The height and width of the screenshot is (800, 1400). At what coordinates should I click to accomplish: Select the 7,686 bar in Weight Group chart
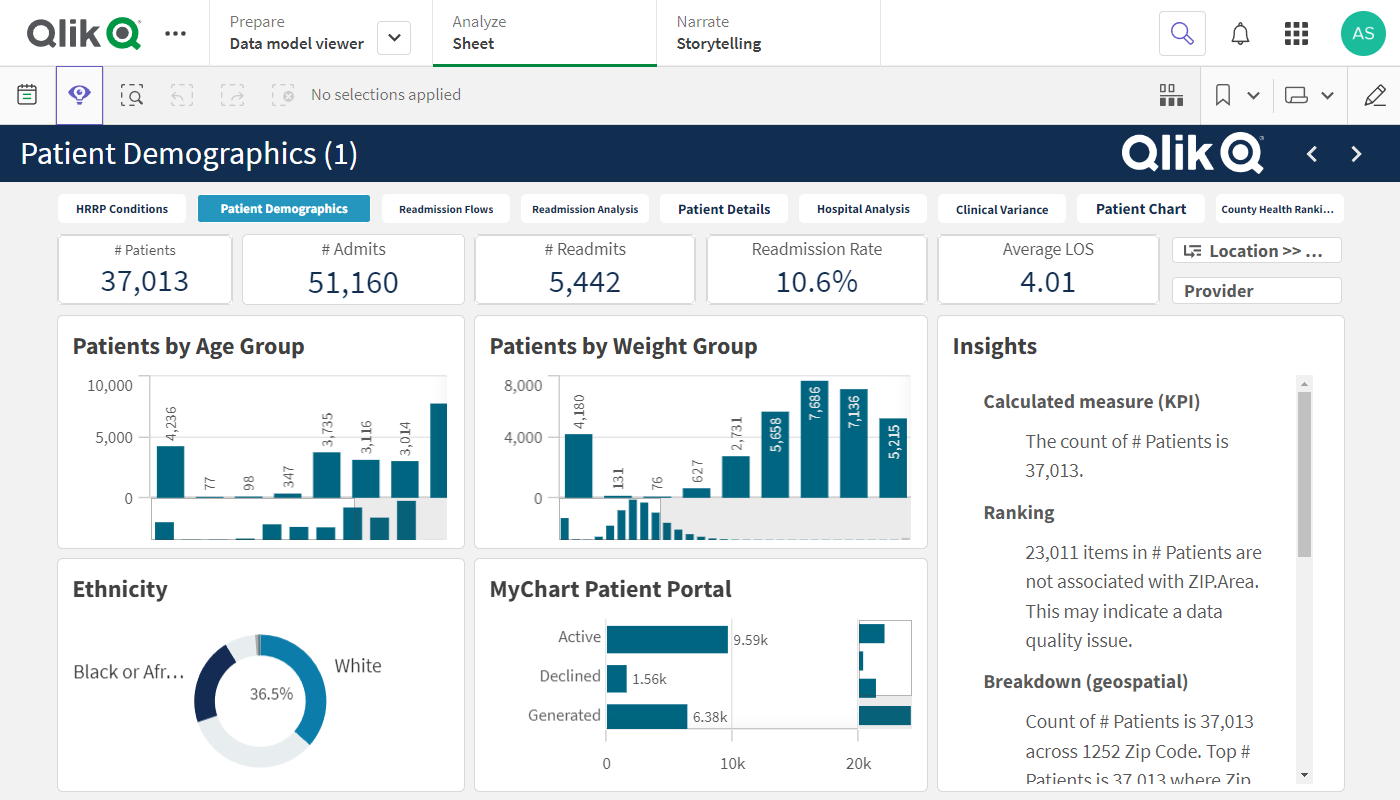coord(814,439)
